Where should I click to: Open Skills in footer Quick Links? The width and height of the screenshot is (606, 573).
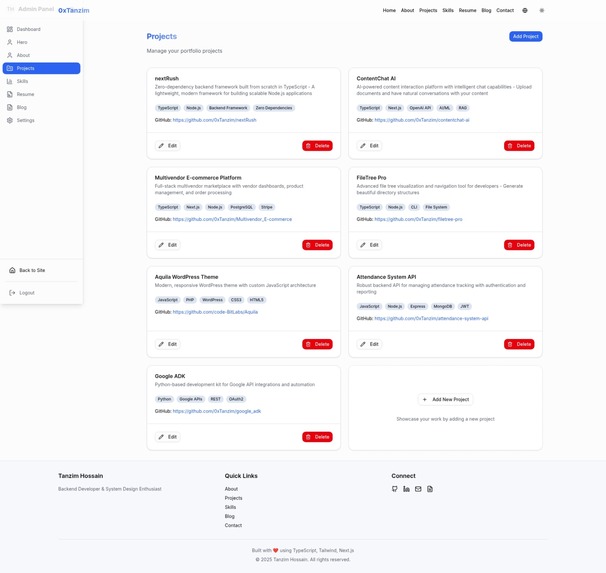coord(230,507)
